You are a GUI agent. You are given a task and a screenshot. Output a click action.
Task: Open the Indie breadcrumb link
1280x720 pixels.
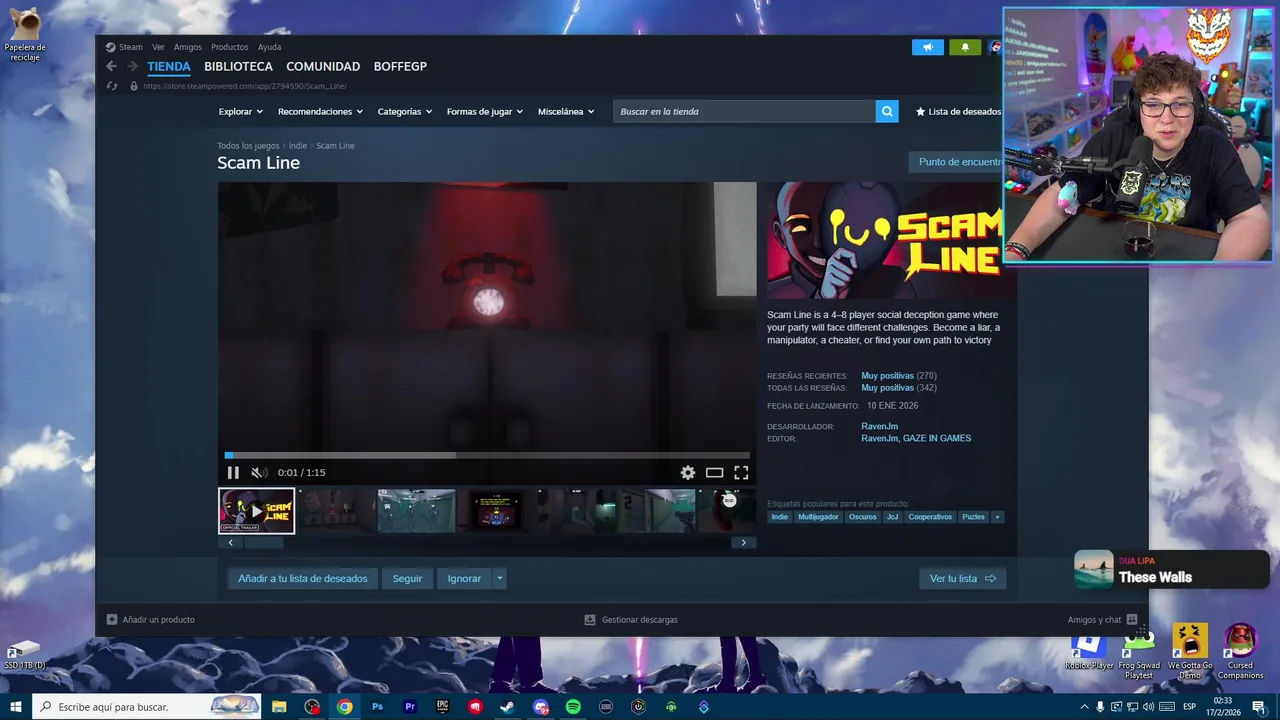pos(298,146)
